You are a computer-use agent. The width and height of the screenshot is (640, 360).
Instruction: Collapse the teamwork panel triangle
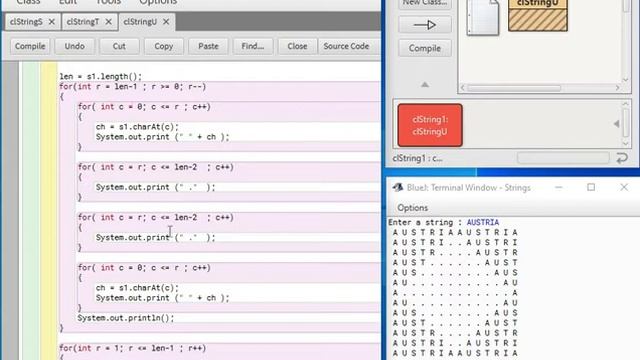click(425, 85)
